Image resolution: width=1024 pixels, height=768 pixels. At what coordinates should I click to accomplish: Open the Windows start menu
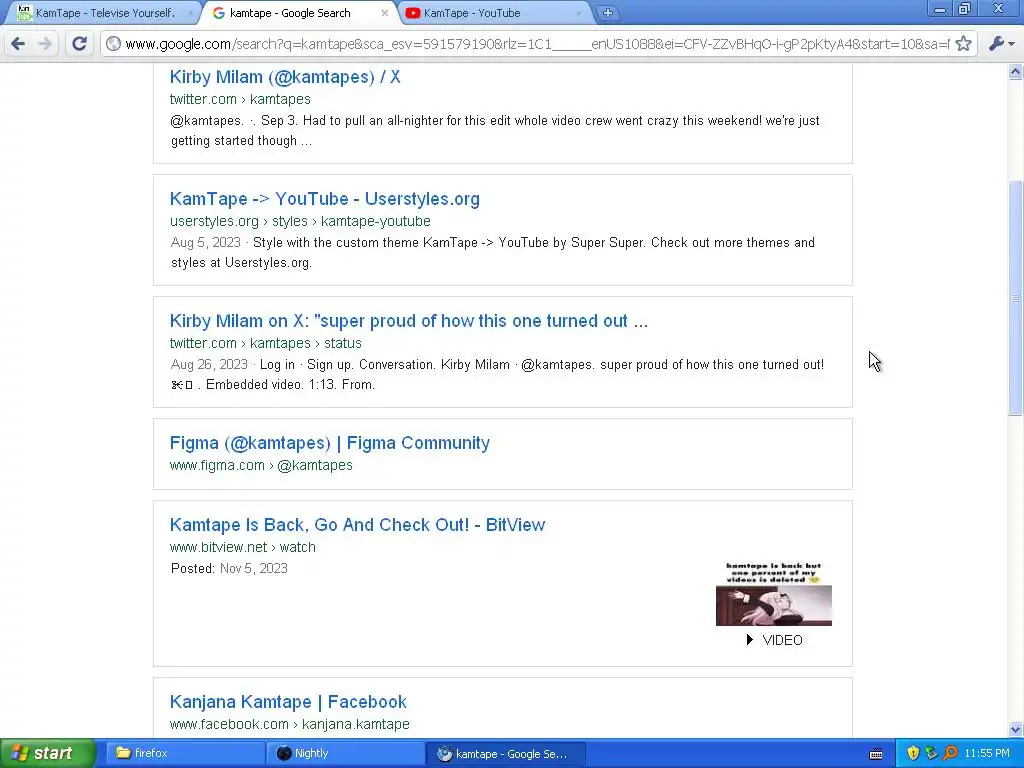pyautogui.click(x=47, y=754)
